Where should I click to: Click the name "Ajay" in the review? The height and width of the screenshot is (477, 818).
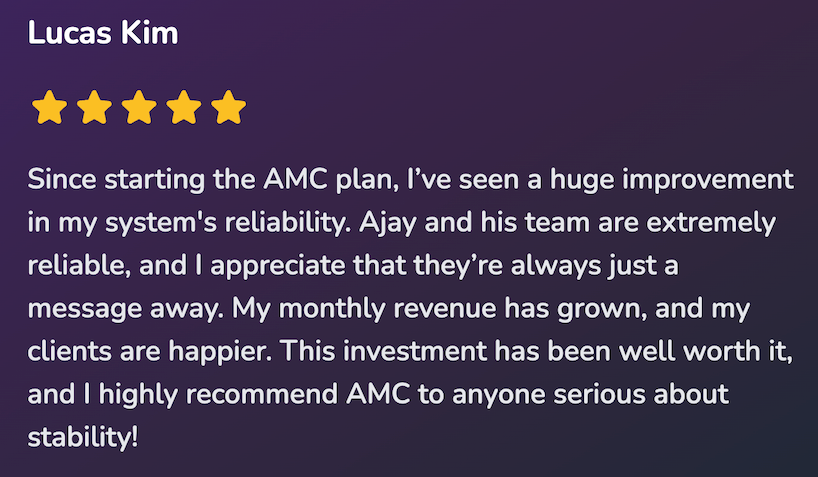(388, 223)
